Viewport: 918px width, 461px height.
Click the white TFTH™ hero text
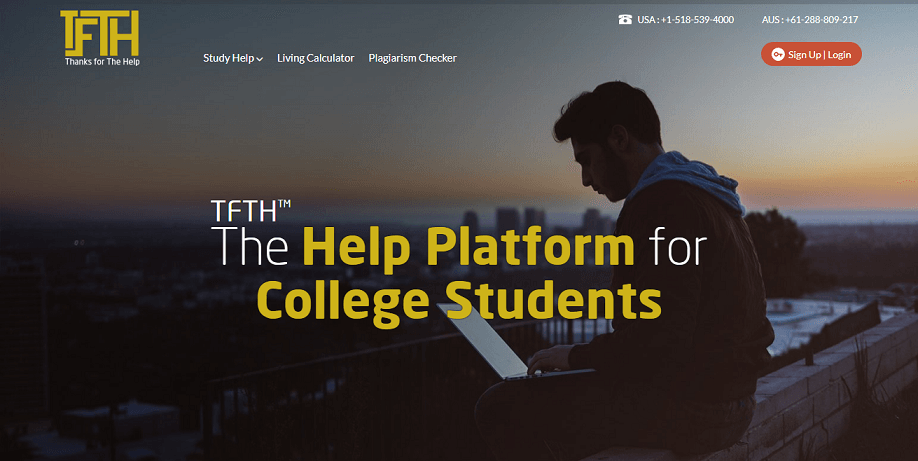coord(251,210)
